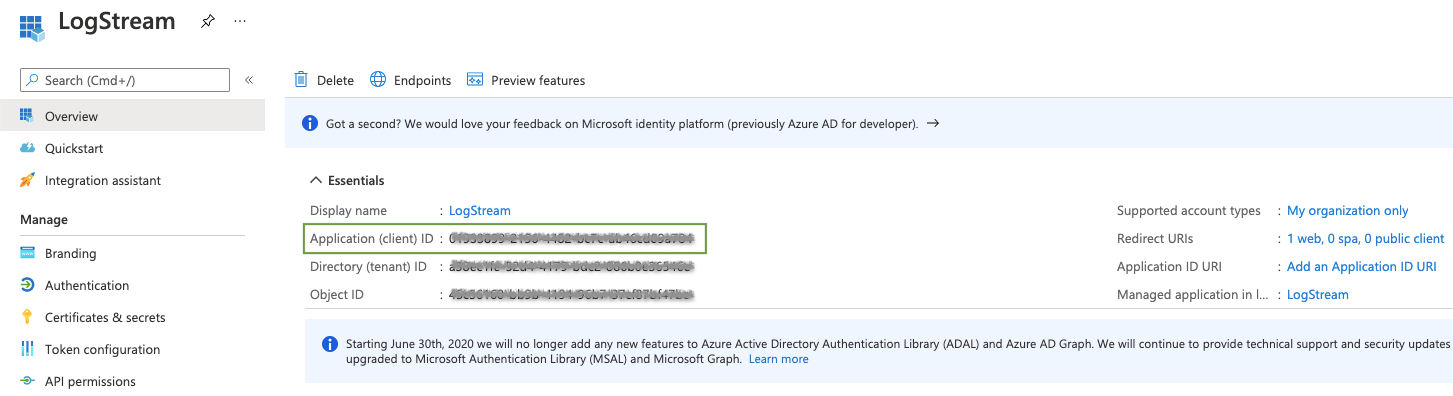The image size is (1453, 396).
Task: Focus the Search (Cmd+/) field
Action: tap(125, 80)
